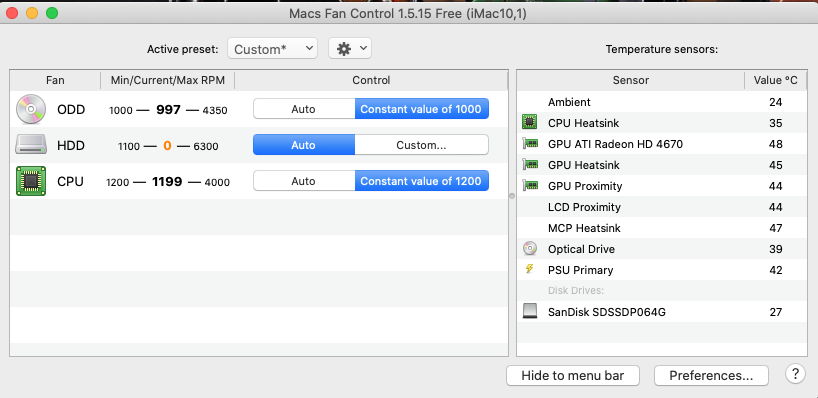Open the help question mark button
The width and height of the screenshot is (818, 398).
[795, 374]
